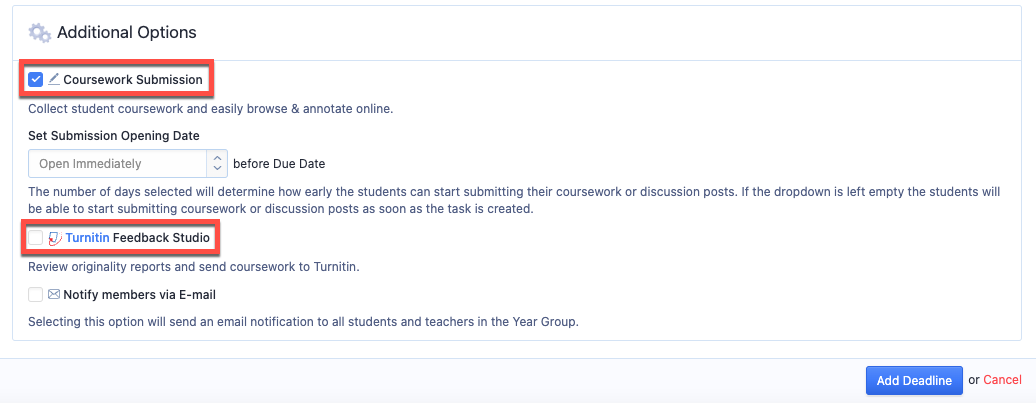Screen dimensions: 1036x403
Task: Click the before Due Date text
Action: 279,163
